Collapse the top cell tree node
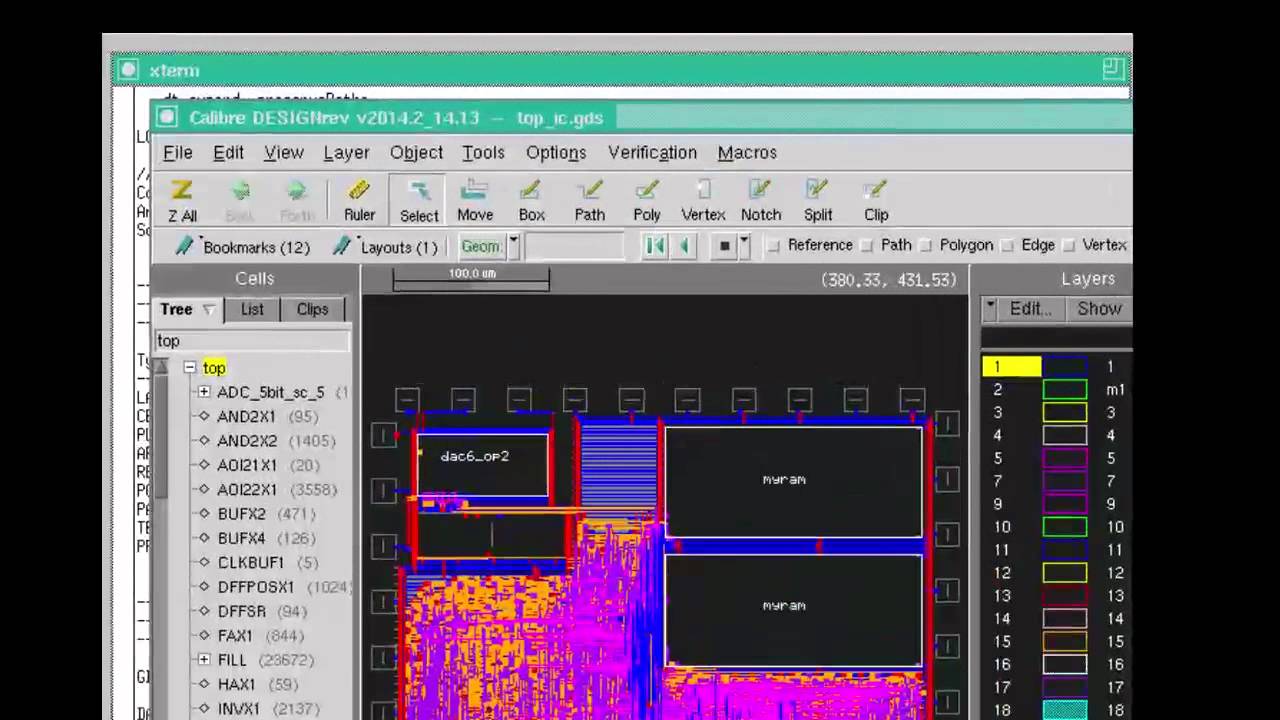This screenshot has width=1280, height=720. coord(189,368)
